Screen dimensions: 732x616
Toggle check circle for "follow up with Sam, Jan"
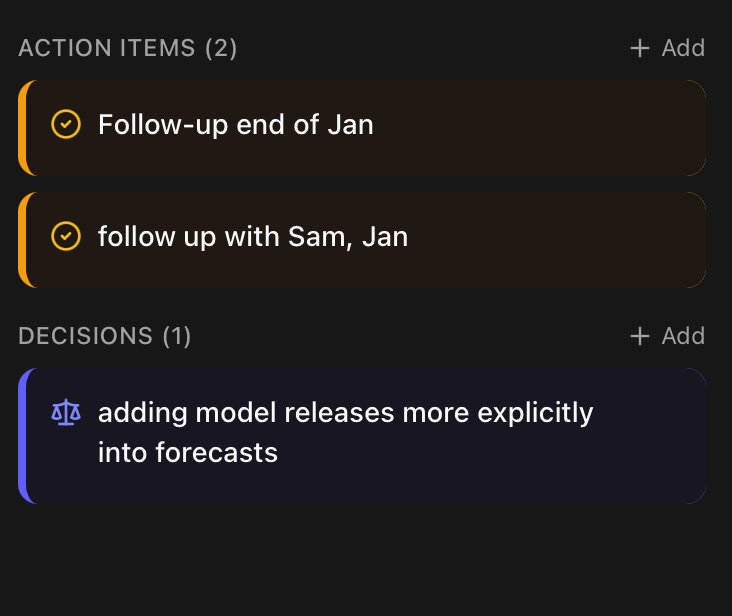tap(66, 237)
